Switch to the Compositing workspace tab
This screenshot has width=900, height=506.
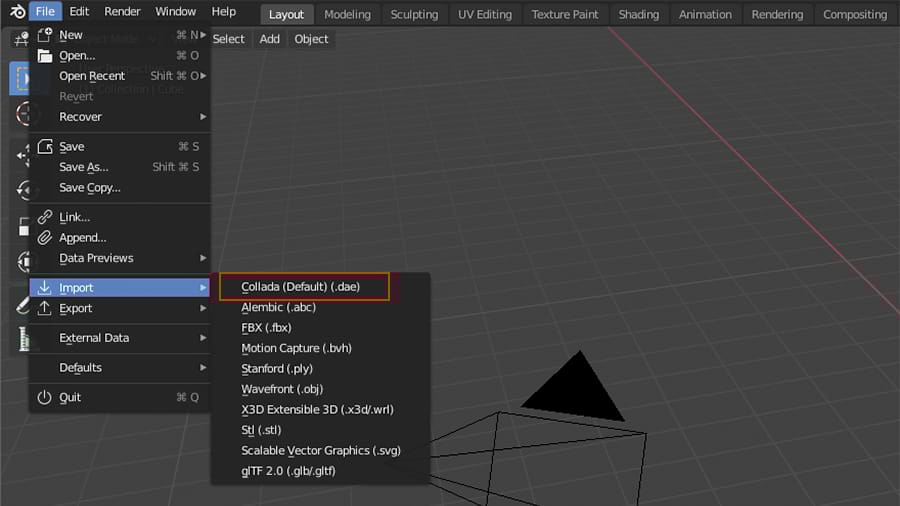(x=855, y=14)
